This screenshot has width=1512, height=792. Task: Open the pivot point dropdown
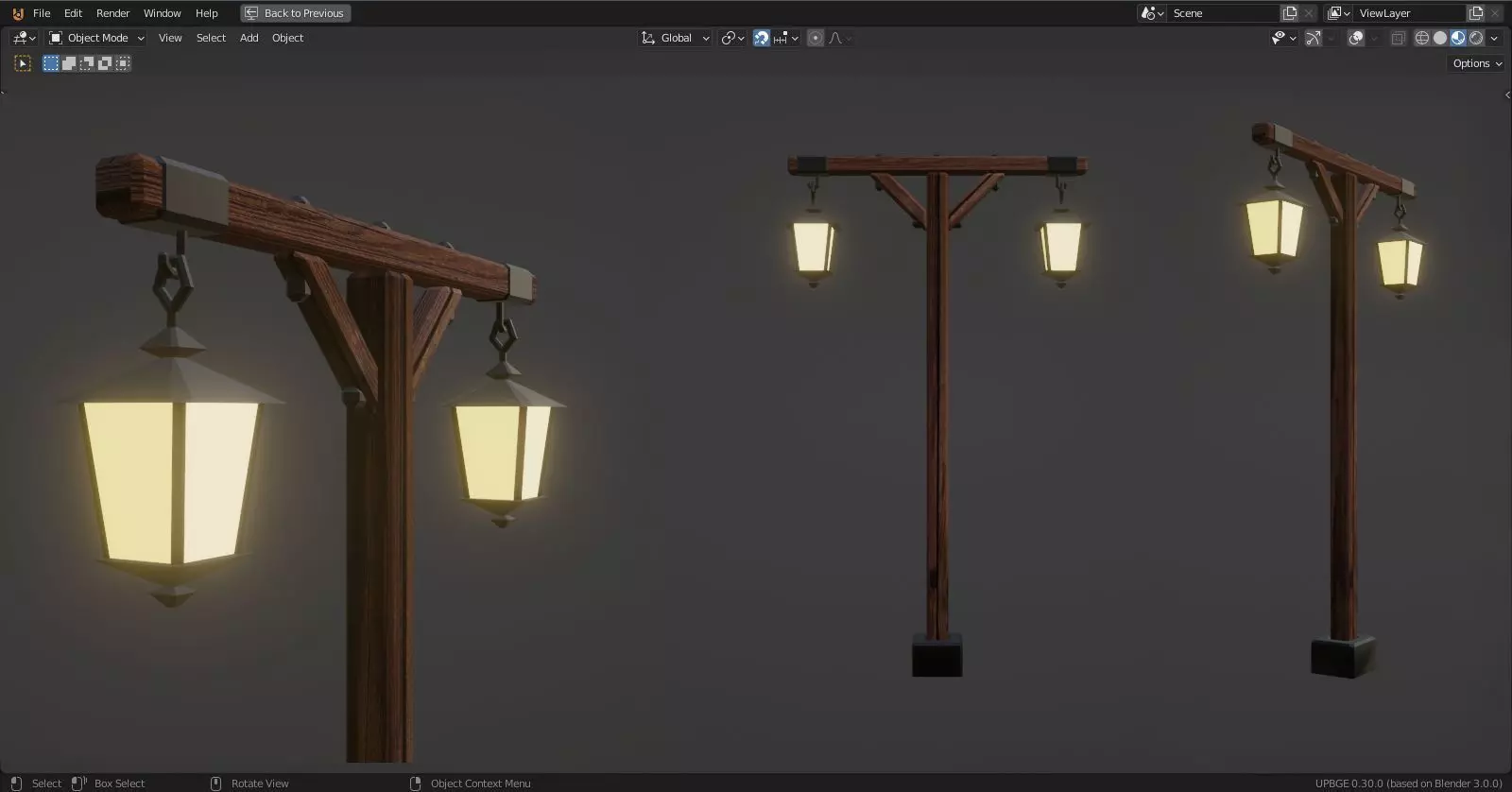732,38
